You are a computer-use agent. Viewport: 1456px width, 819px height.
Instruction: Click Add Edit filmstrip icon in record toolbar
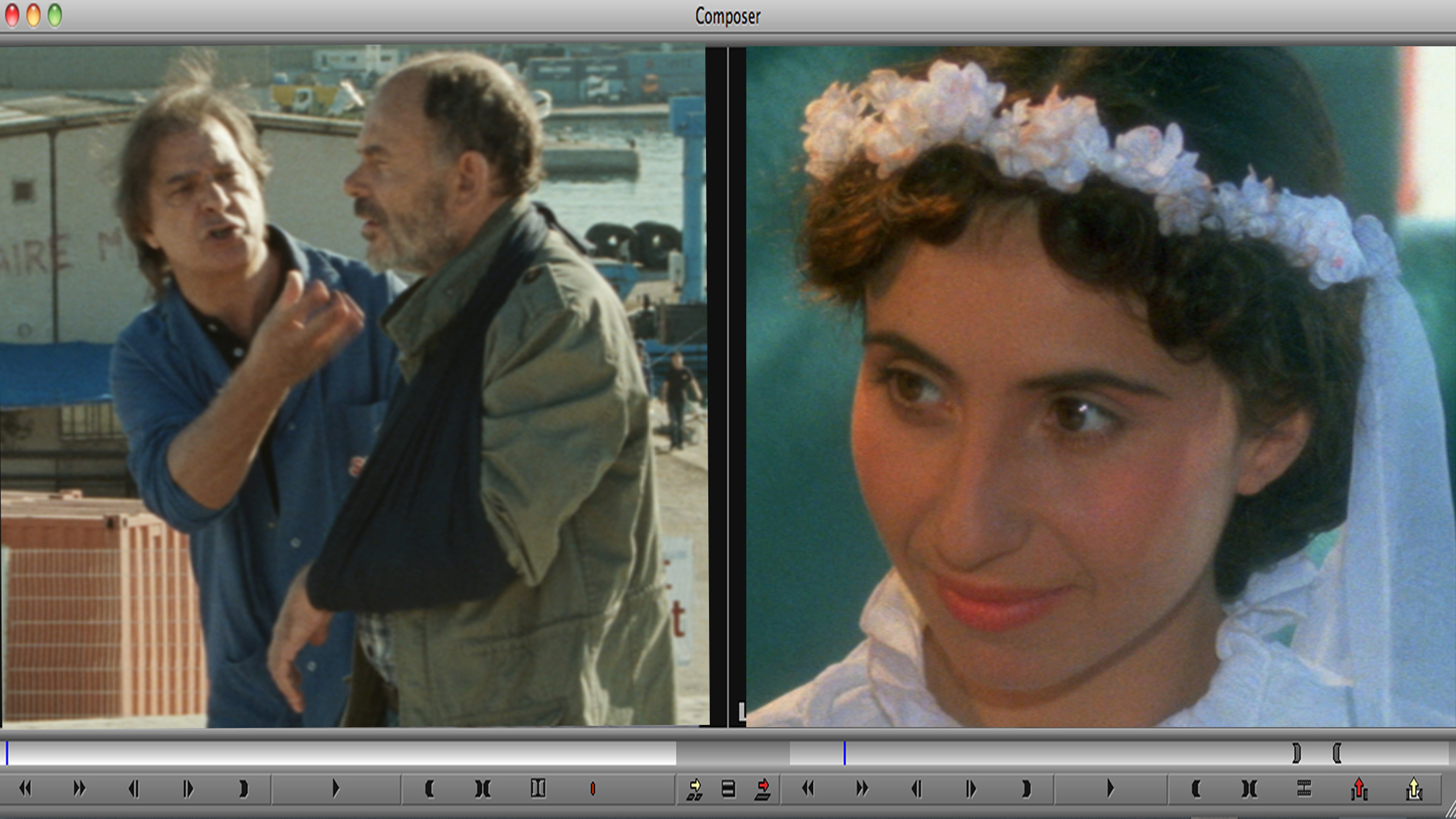tap(1304, 788)
